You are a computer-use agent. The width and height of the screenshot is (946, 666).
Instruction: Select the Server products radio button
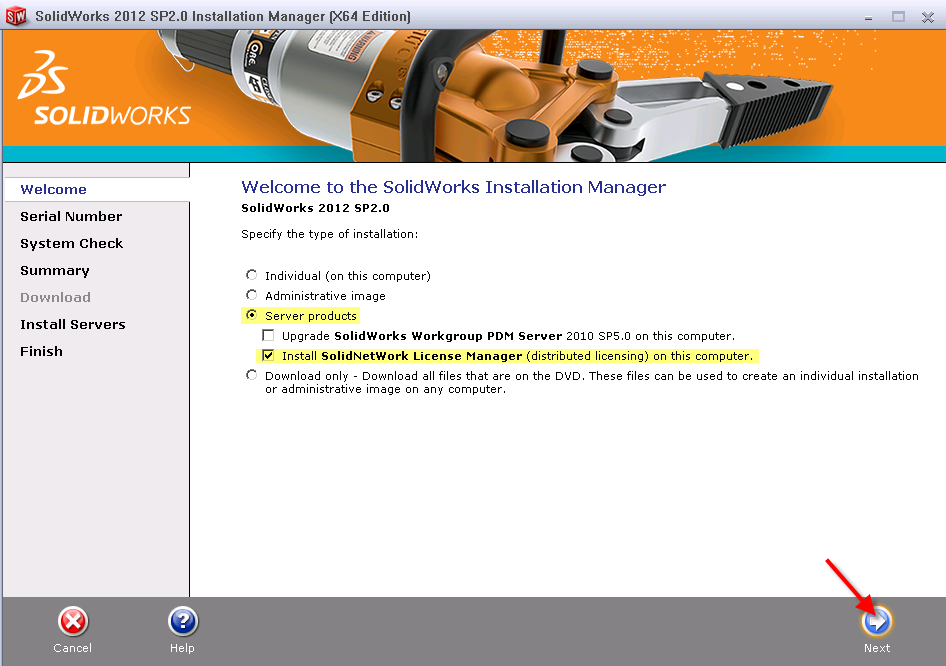click(251, 315)
